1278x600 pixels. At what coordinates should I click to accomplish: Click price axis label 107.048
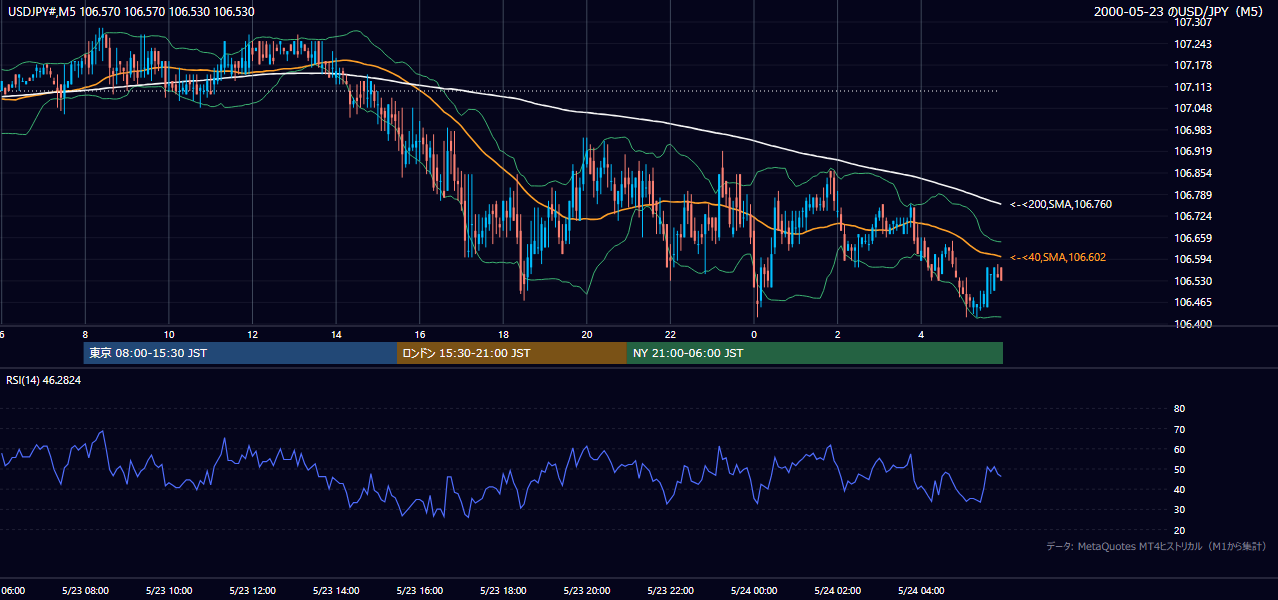pos(1192,108)
